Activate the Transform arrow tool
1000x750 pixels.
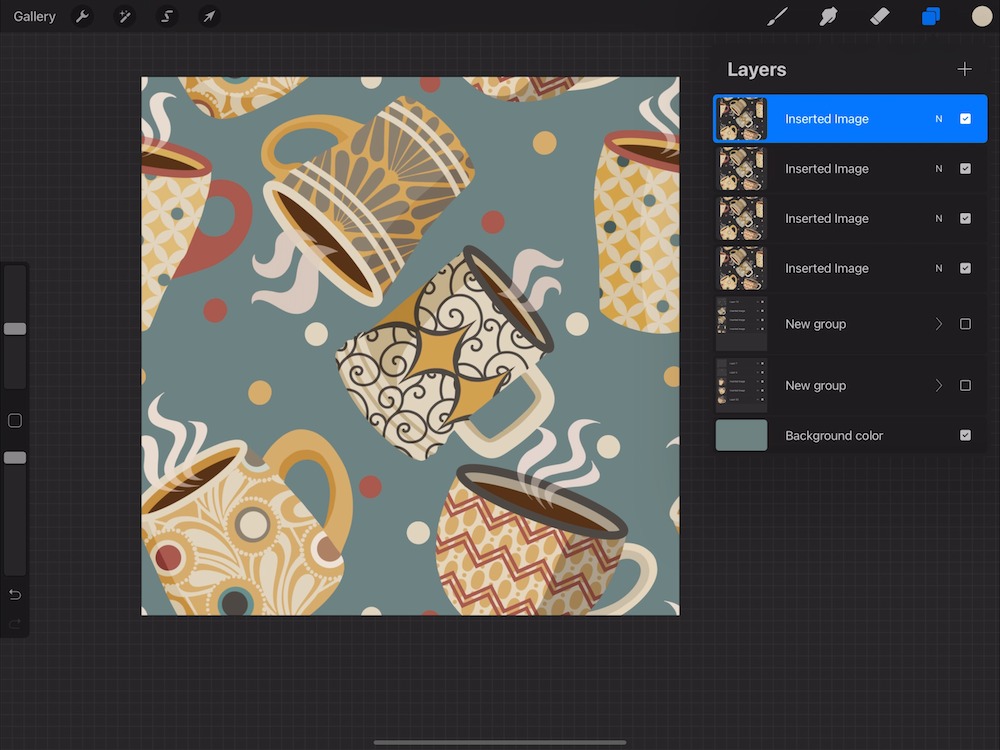click(x=209, y=17)
